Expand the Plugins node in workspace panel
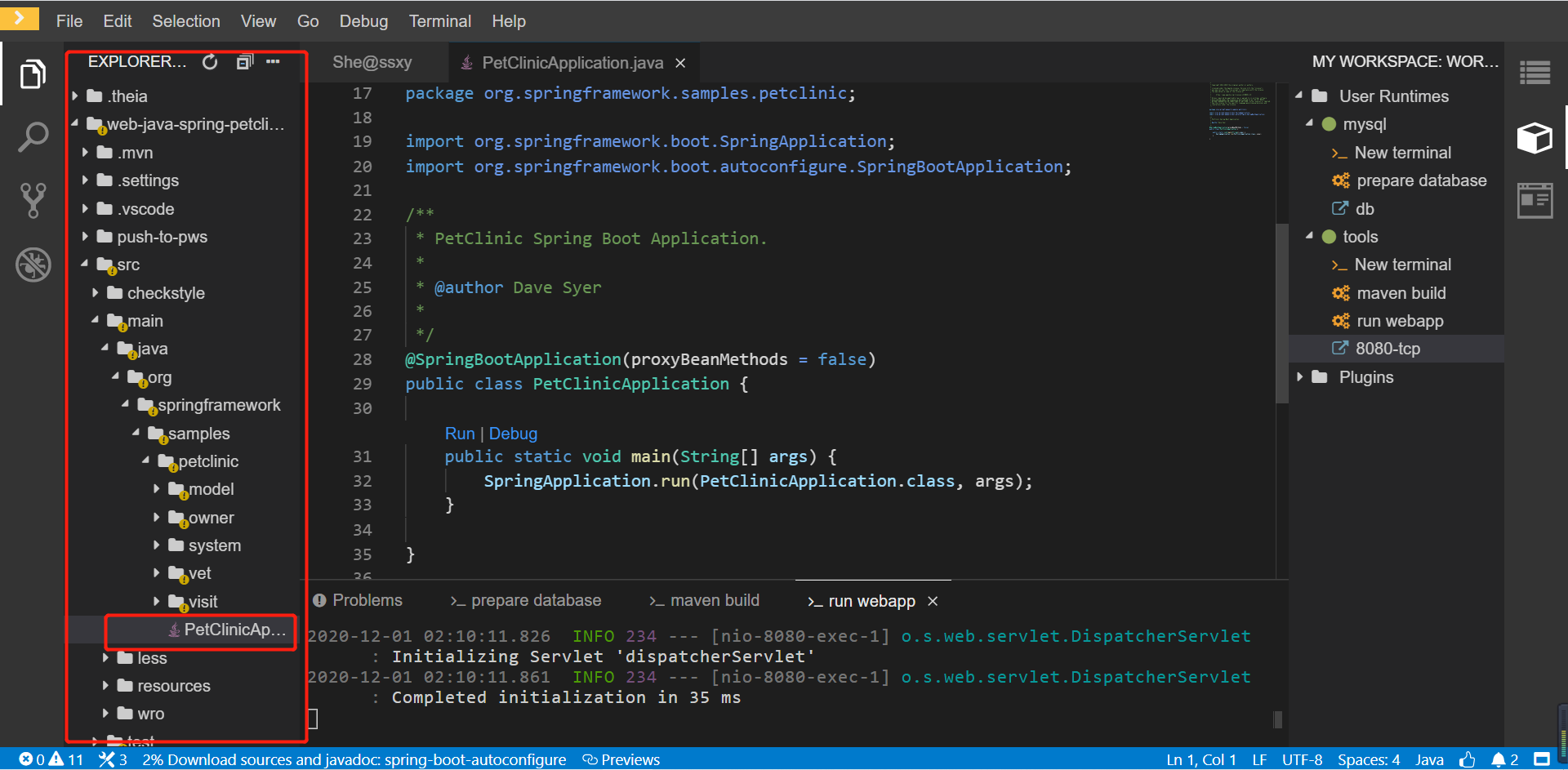 [x=1299, y=377]
